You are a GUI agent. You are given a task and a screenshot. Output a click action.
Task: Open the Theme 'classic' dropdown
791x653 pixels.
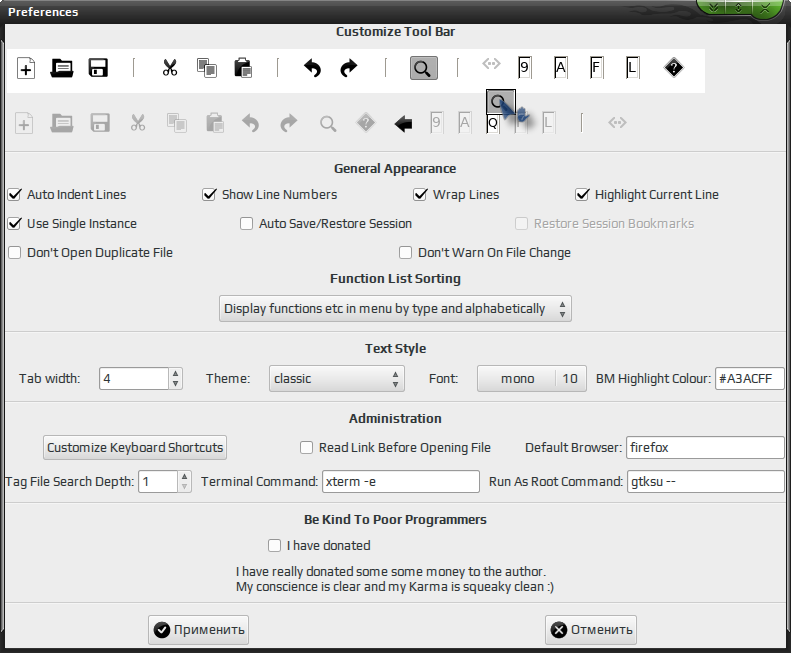[336, 378]
